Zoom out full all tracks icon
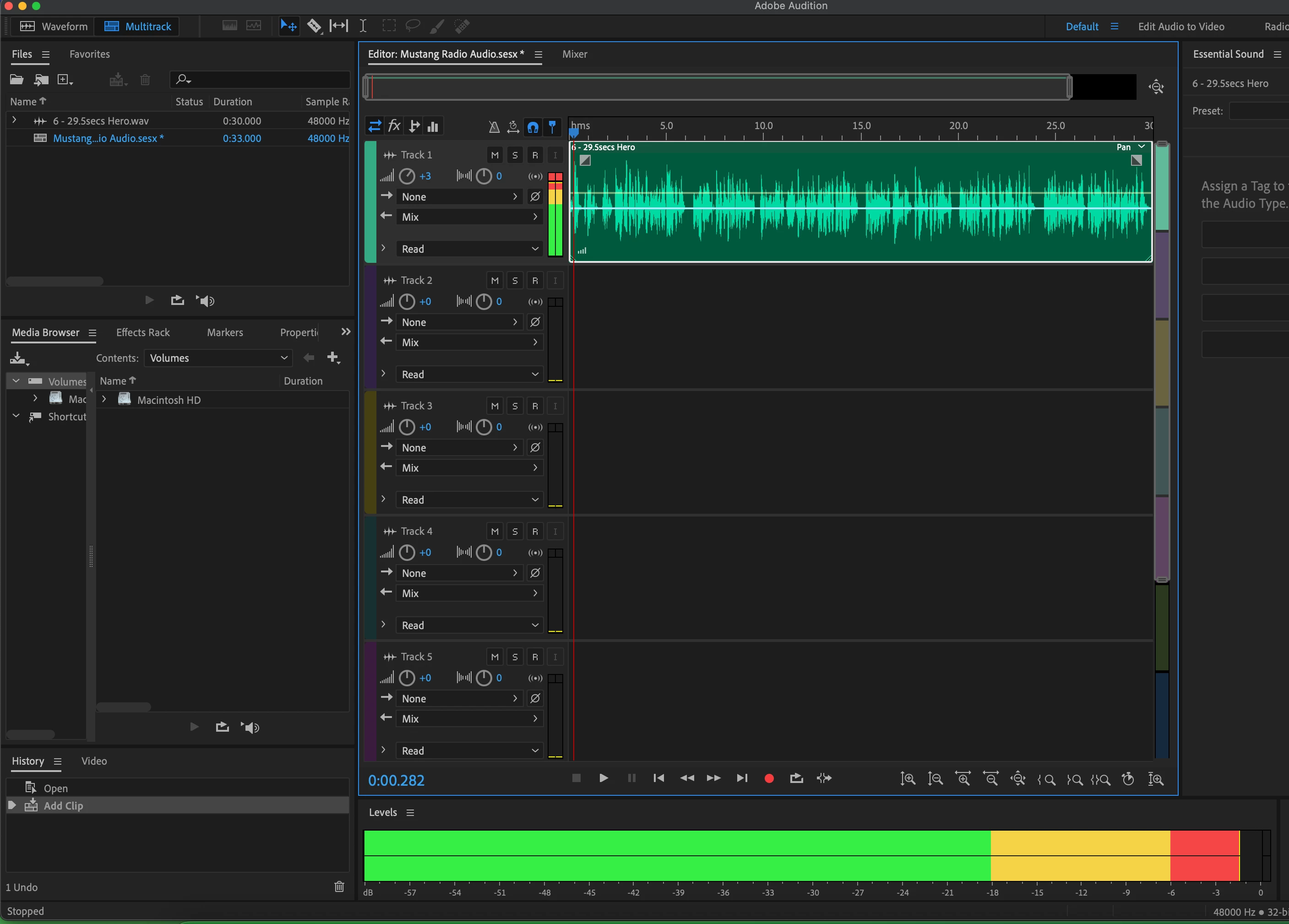The image size is (1289, 924). pyautogui.click(x=1017, y=779)
